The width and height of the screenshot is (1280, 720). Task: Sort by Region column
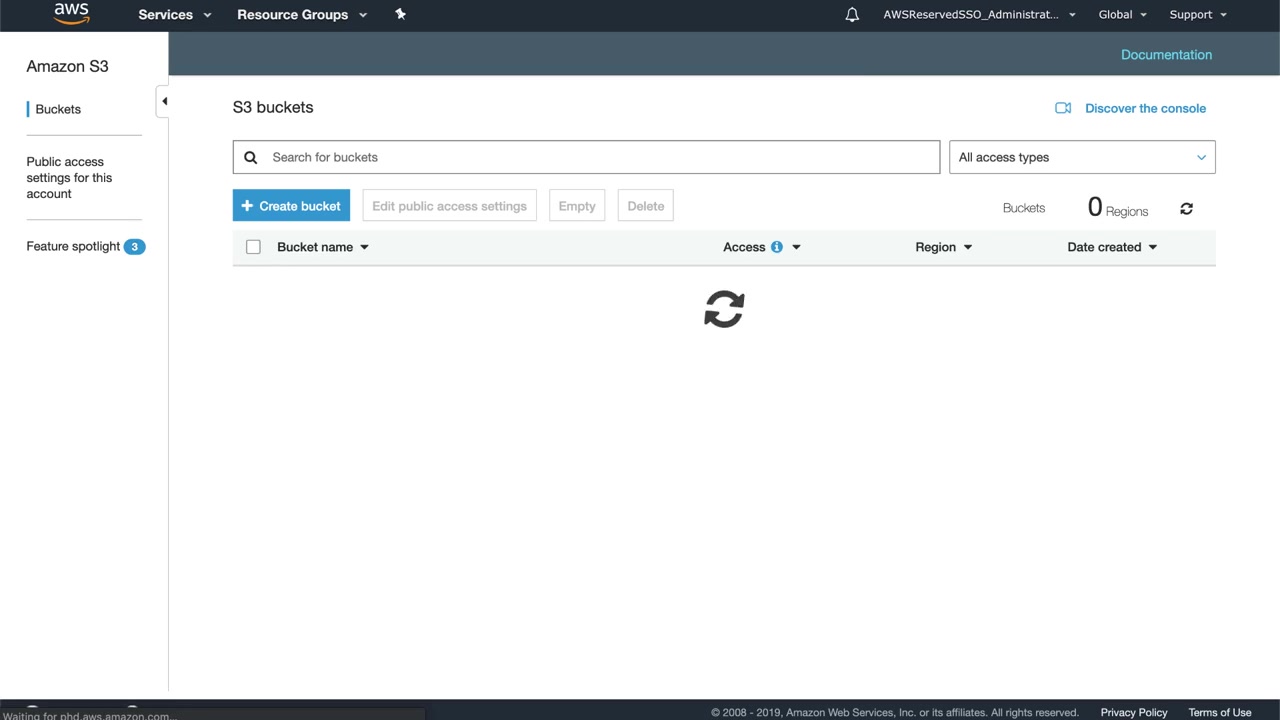click(944, 247)
